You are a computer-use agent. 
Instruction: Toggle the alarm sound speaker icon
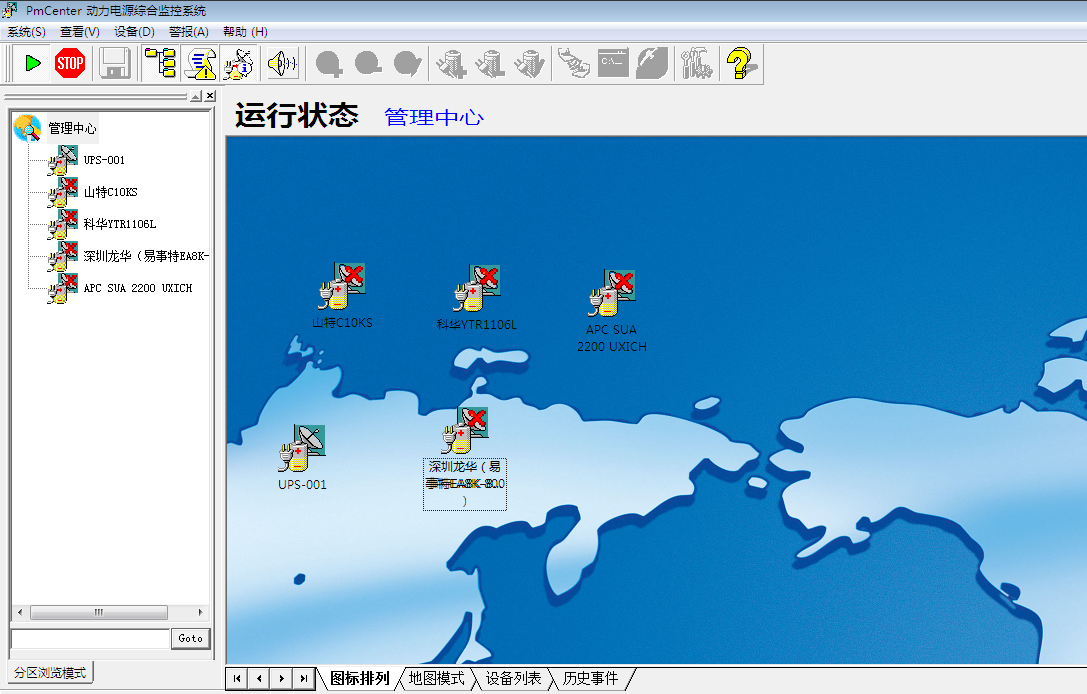point(282,64)
